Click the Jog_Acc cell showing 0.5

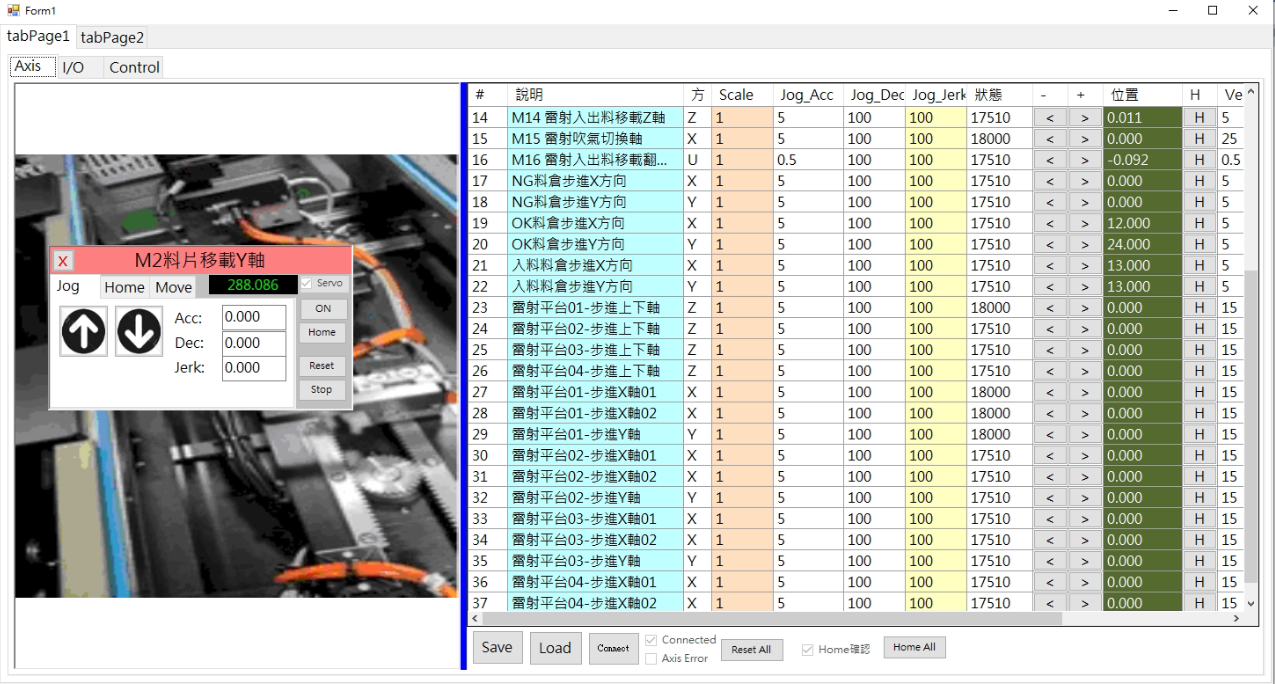[x=807, y=160]
